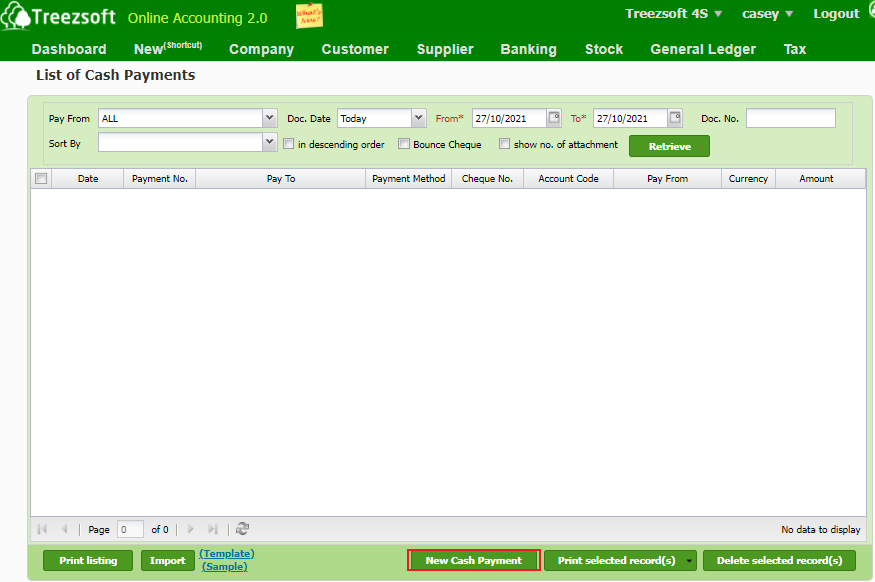
Task: Open the Supplier menu
Action: pos(445,49)
